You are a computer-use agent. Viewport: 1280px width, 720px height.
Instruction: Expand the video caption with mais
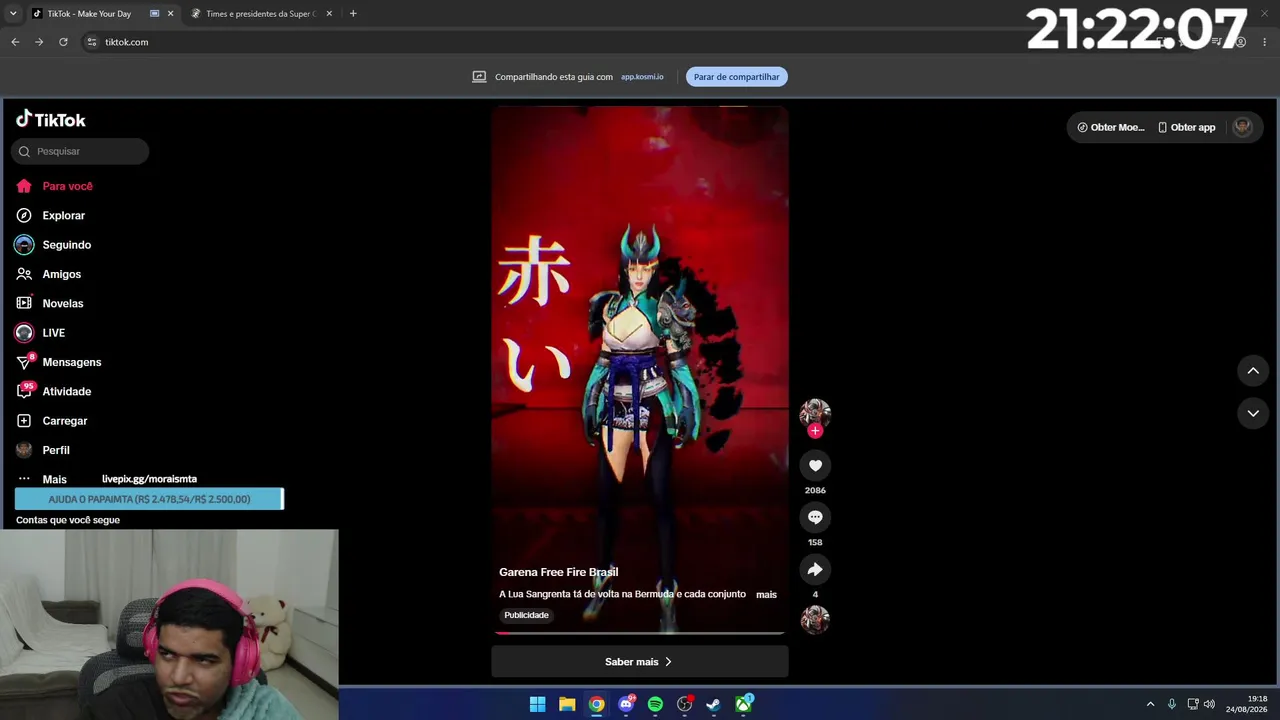pyautogui.click(x=766, y=594)
